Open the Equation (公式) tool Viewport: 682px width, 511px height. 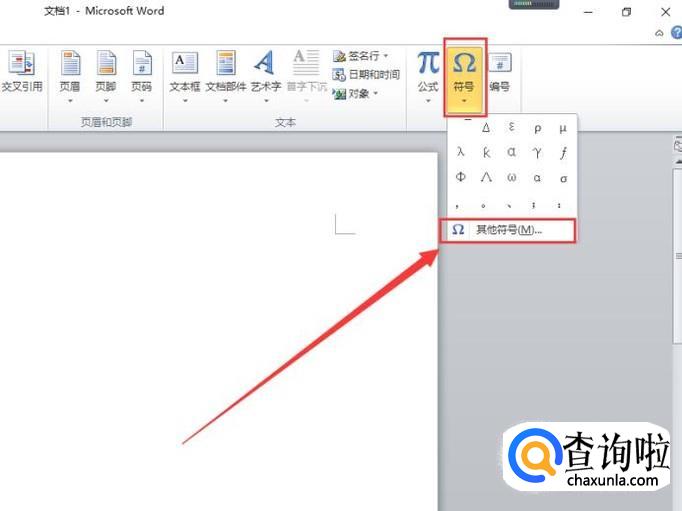(x=428, y=76)
